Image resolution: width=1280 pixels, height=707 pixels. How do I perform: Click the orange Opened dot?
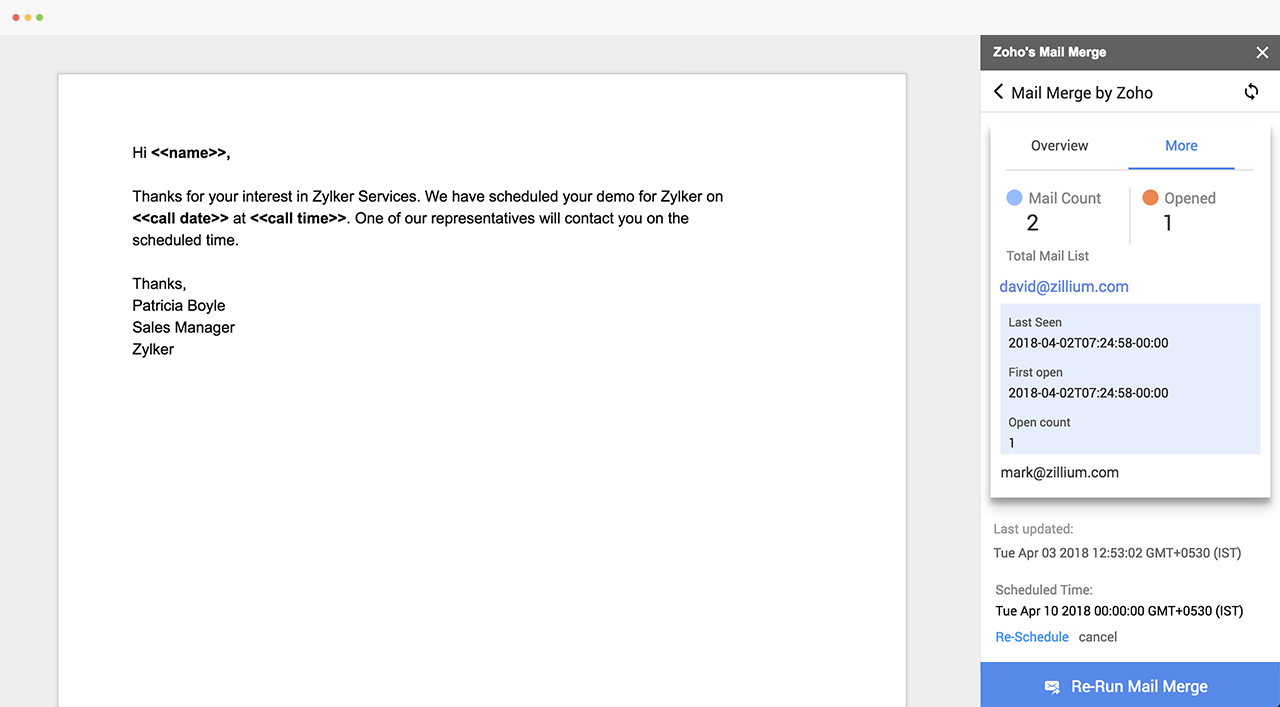[x=1150, y=198]
